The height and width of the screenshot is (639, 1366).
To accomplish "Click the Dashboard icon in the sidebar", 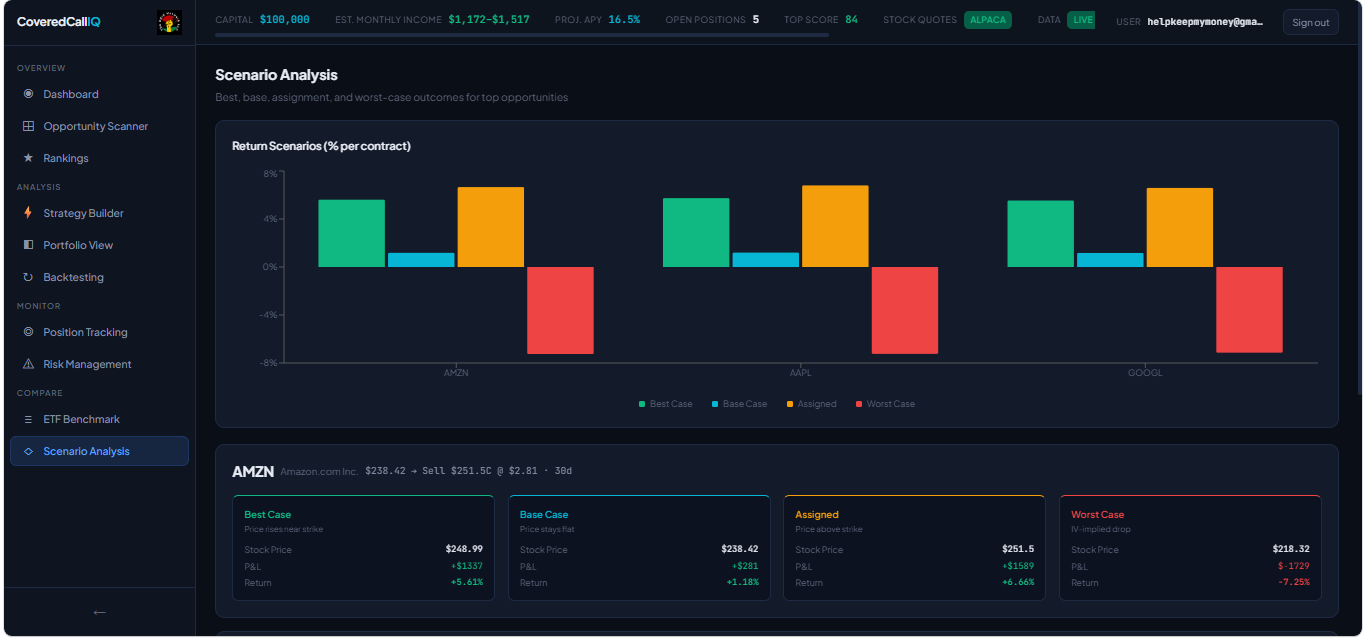I will [28, 94].
